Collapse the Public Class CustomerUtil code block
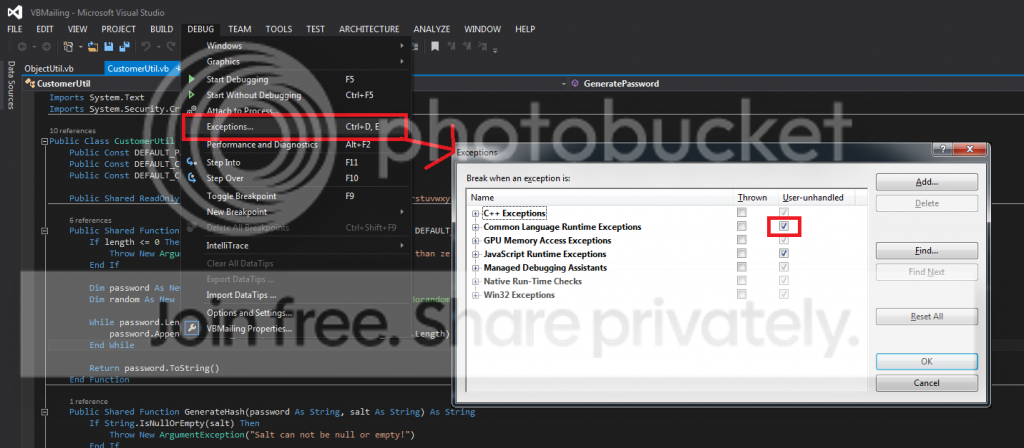This screenshot has width=1024, height=448. pos(44,141)
